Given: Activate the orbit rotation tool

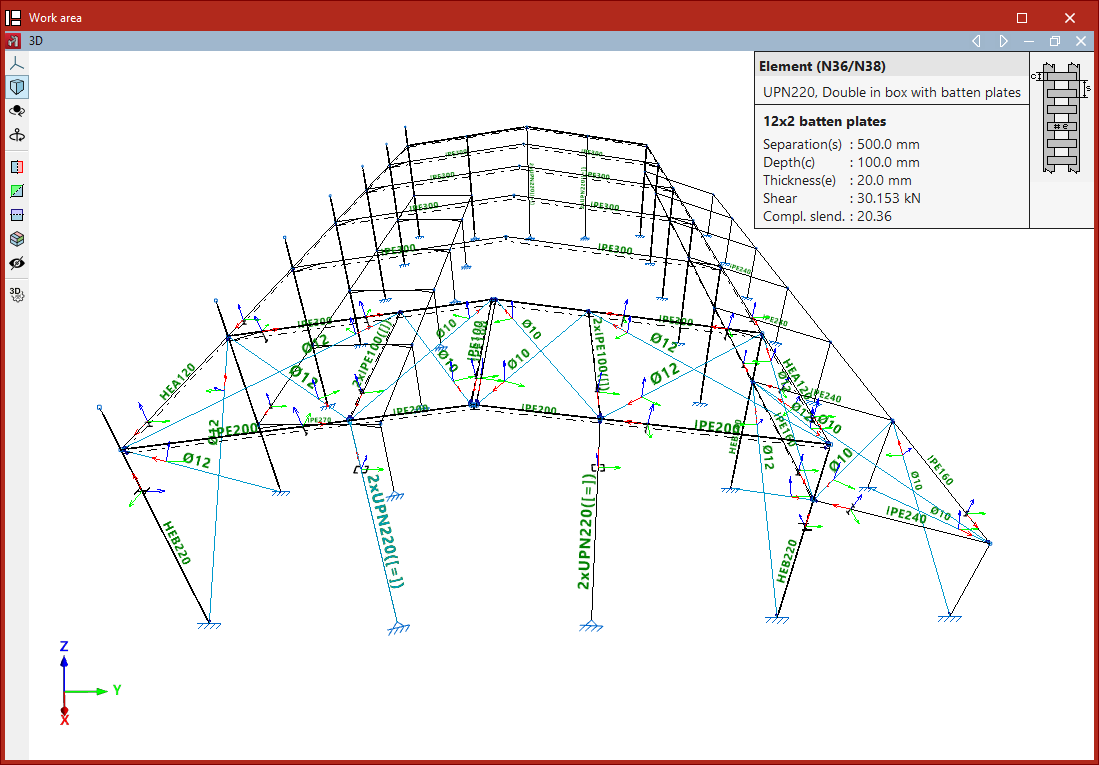Looking at the screenshot, I should click(17, 111).
